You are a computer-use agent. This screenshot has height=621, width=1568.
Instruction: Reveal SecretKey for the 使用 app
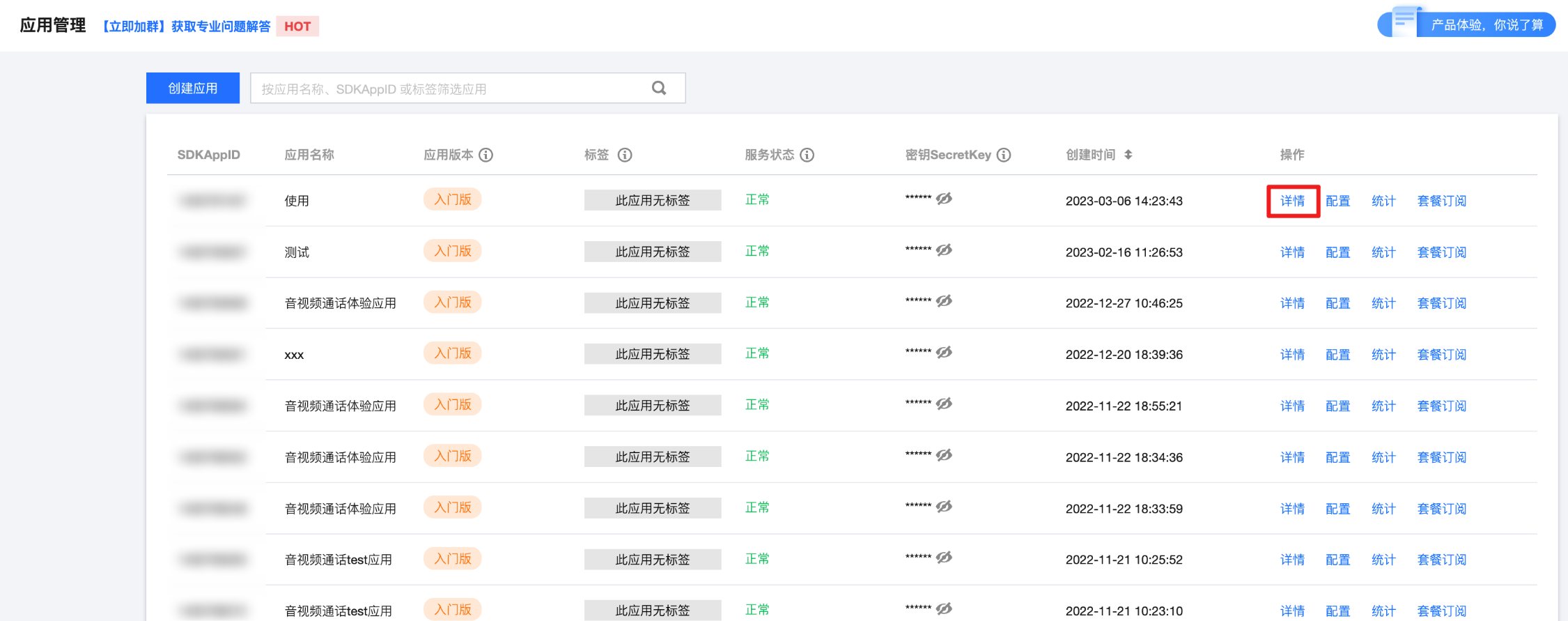coord(944,199)
